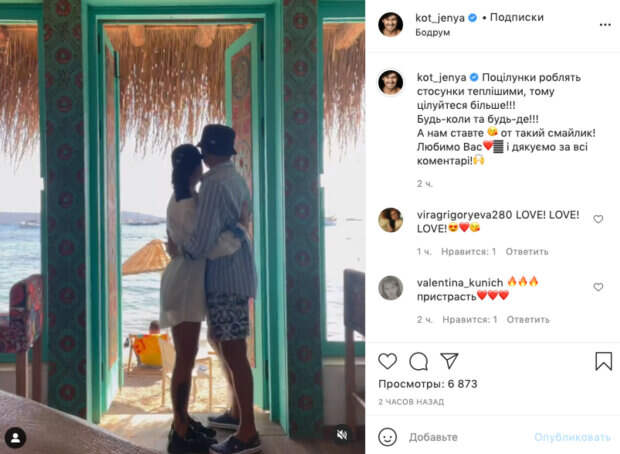The width and height of the screenshot is (620, 454).
Task: Reply to viragrigoryeva280 via Ответить
Action: 527,252
